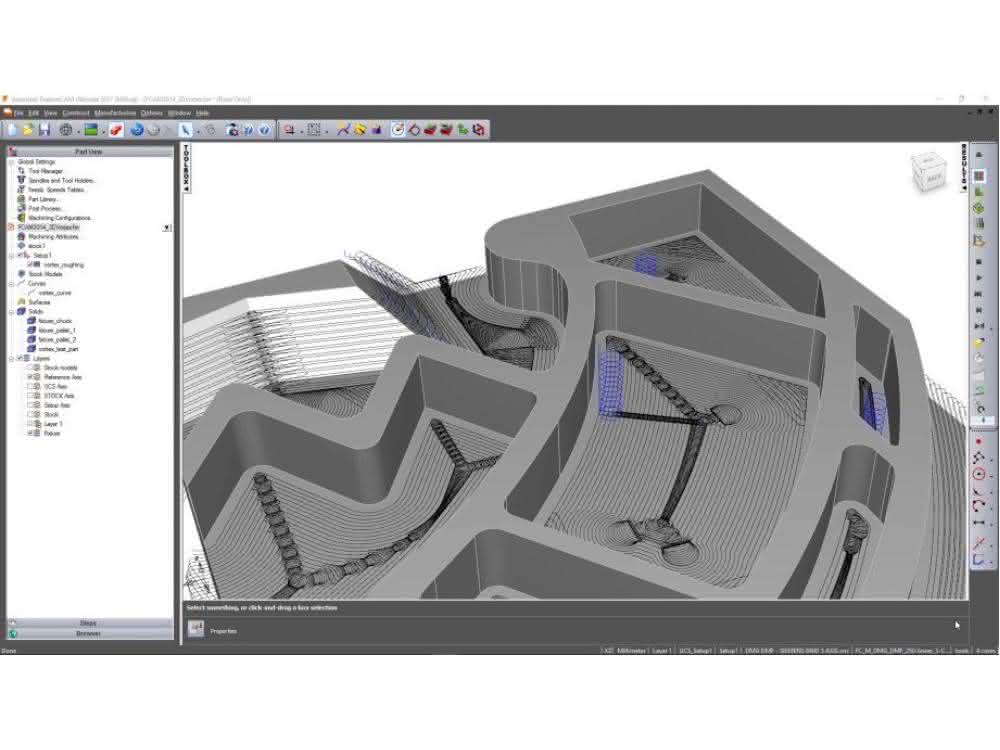
Task: Collapse the Solids tree node
Action: (11, 312)
